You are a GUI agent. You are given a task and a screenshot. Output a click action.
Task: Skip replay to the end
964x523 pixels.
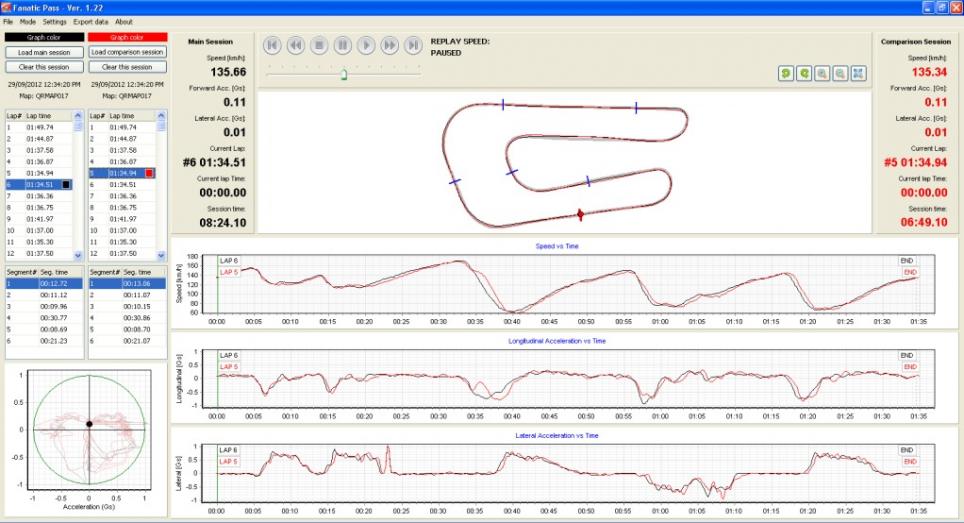(413, 45)
